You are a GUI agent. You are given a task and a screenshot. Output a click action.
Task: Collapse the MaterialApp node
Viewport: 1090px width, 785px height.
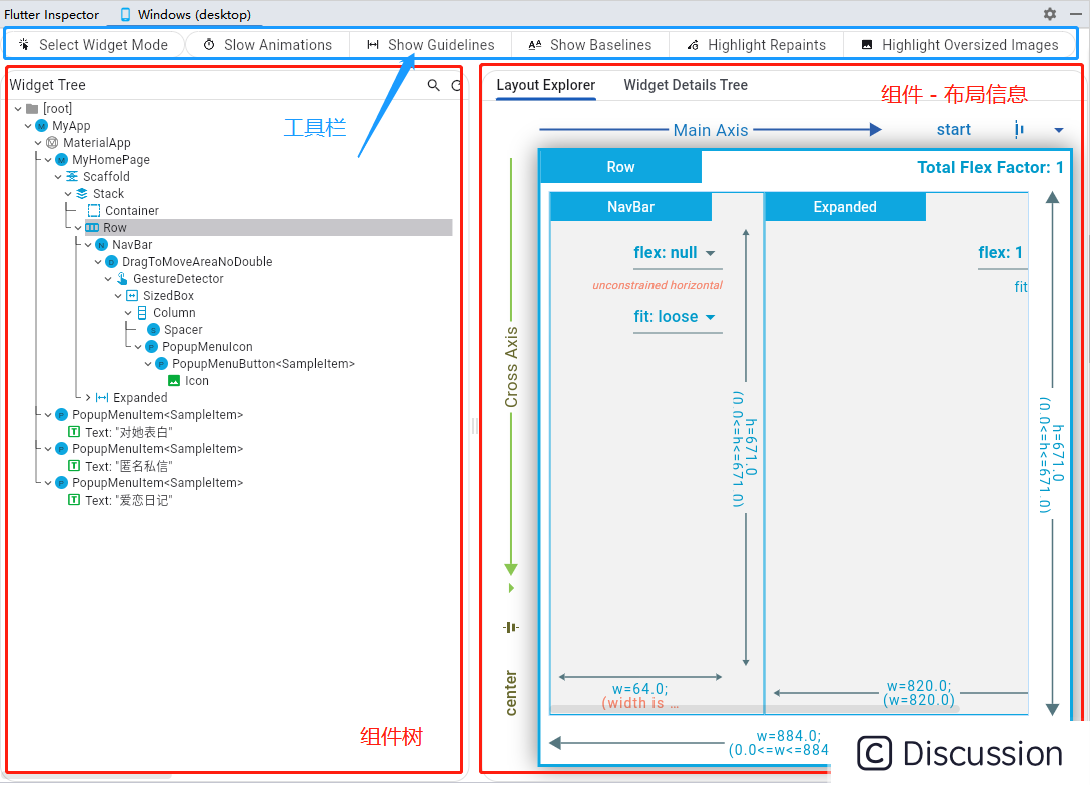coord(38,143)
